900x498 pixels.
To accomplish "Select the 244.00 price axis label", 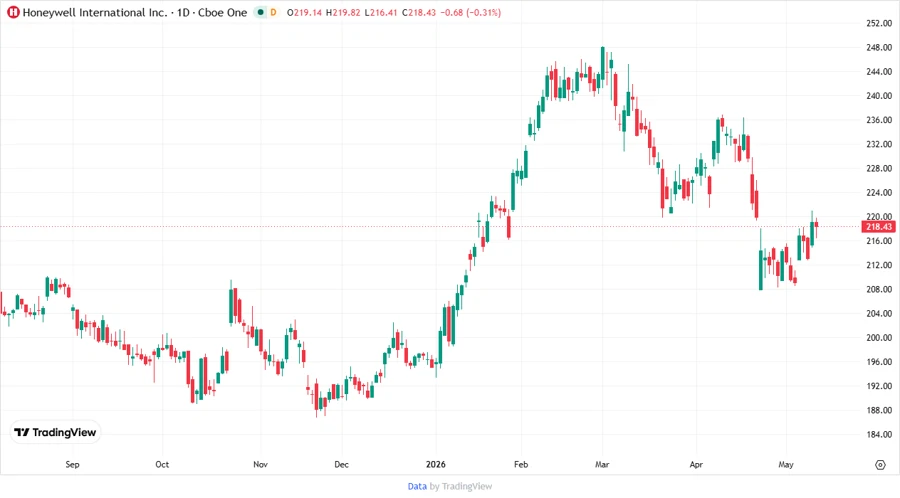I will tap(879, 72).
